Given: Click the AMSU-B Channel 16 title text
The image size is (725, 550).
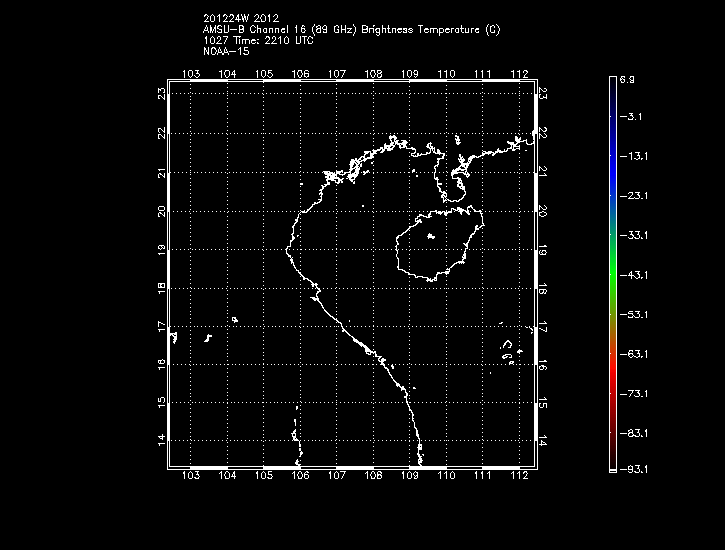Looking at the screenshot, I should (351, 30).
